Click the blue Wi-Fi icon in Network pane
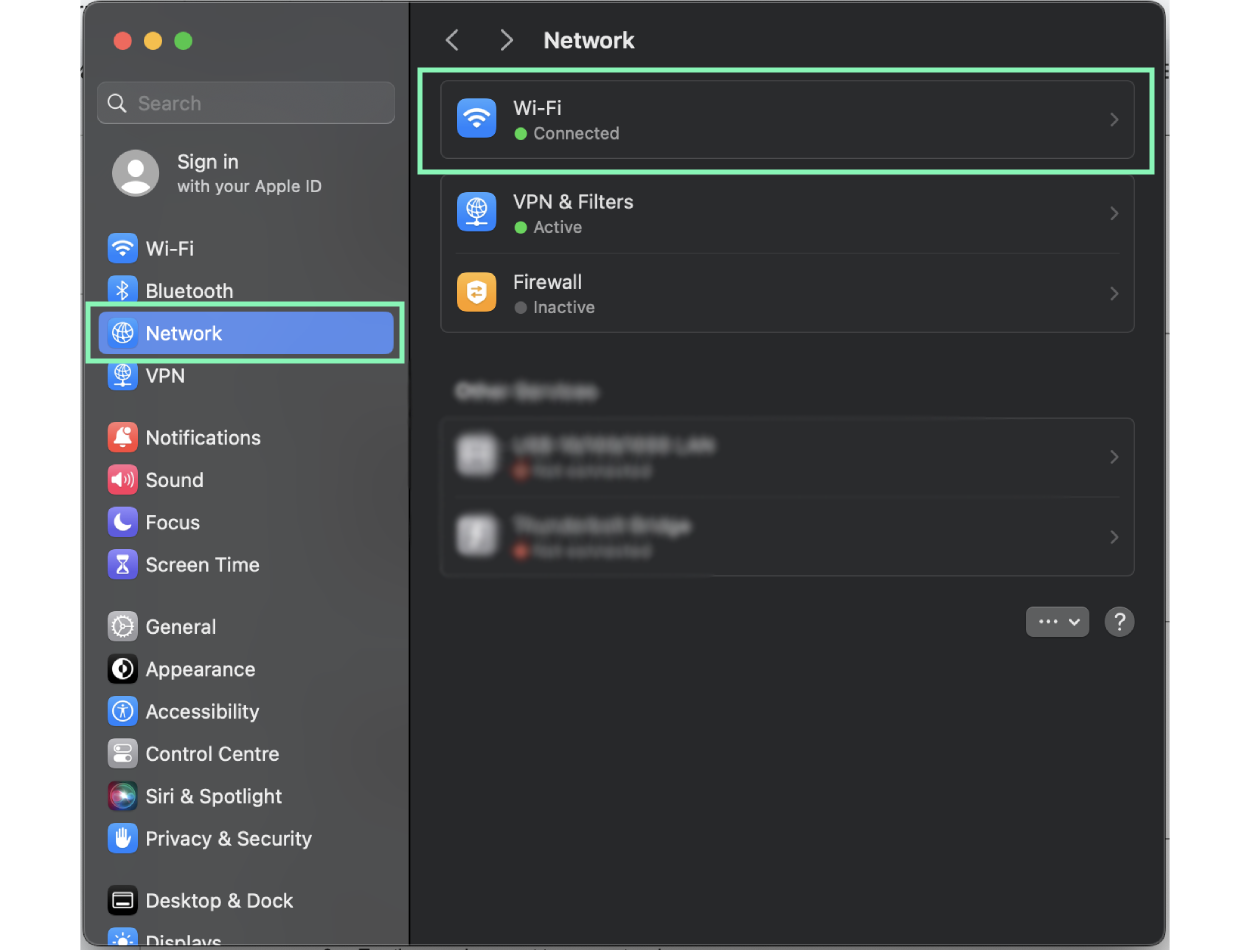 pyautogui.click(x=477, y=119)
